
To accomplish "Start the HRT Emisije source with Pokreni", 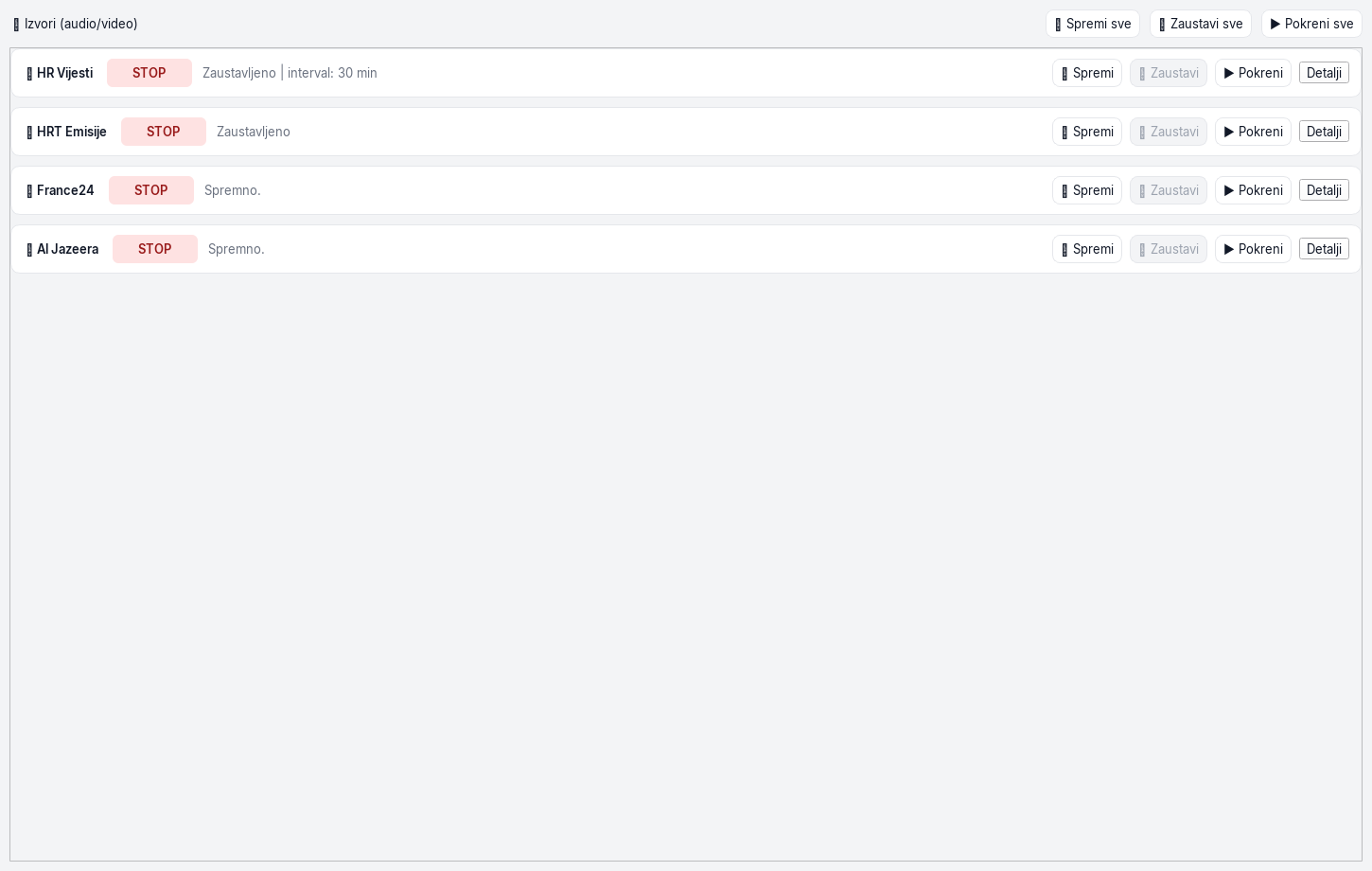I will (x=1253, y=132).
